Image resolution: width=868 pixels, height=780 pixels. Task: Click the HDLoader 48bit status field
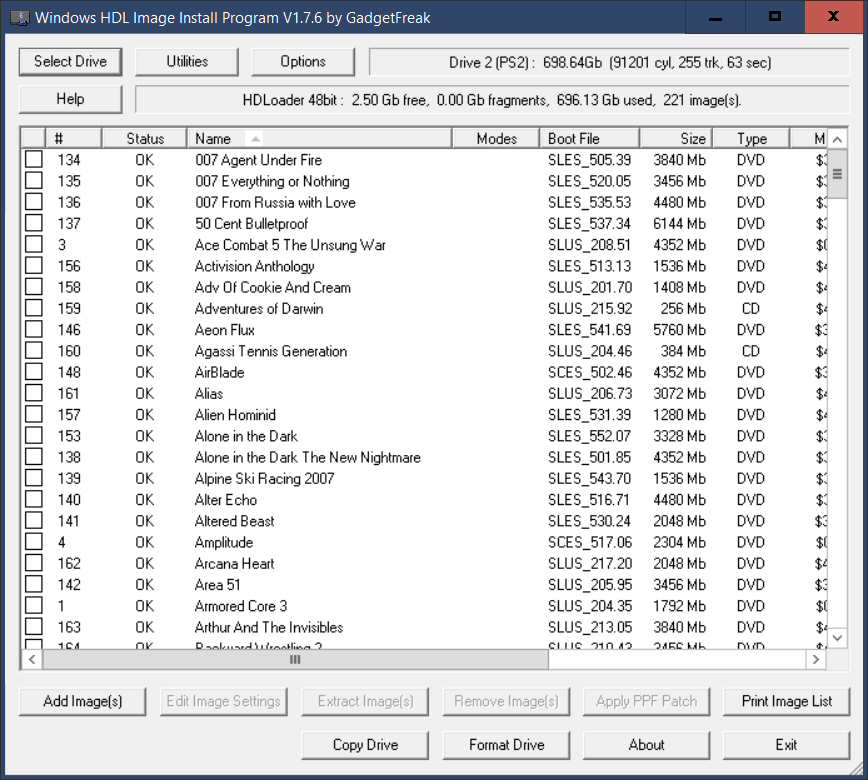492,100
